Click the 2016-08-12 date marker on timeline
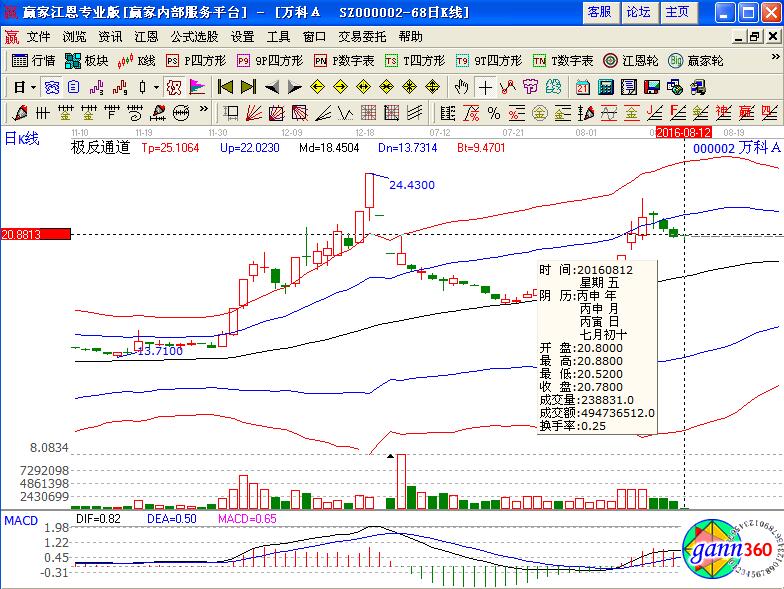Image resolution: width=784 pixels, height=589 pixels. click(x=684, y=131)
